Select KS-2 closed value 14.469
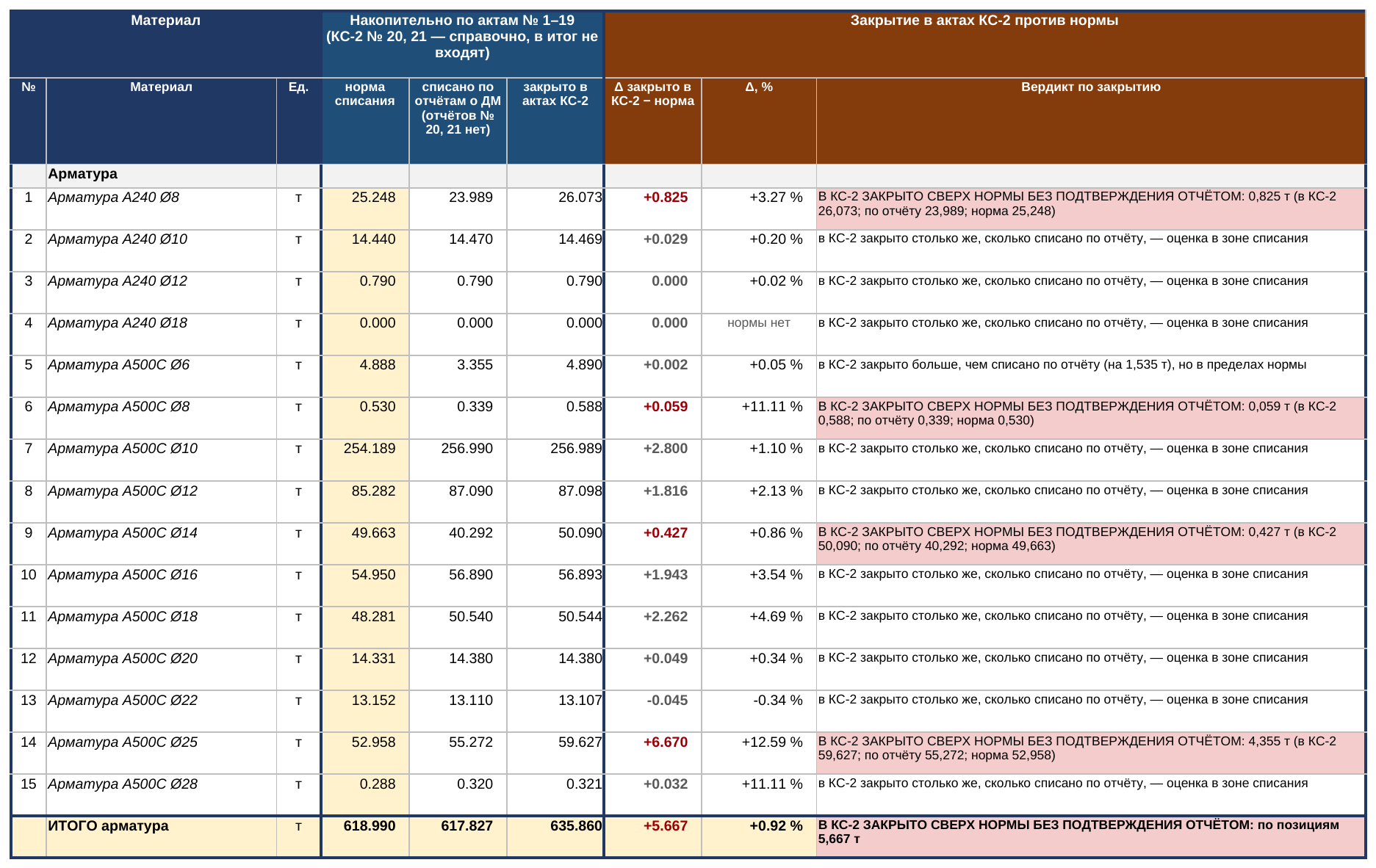This screenshot has width=1376, height=868. (555, 250)
